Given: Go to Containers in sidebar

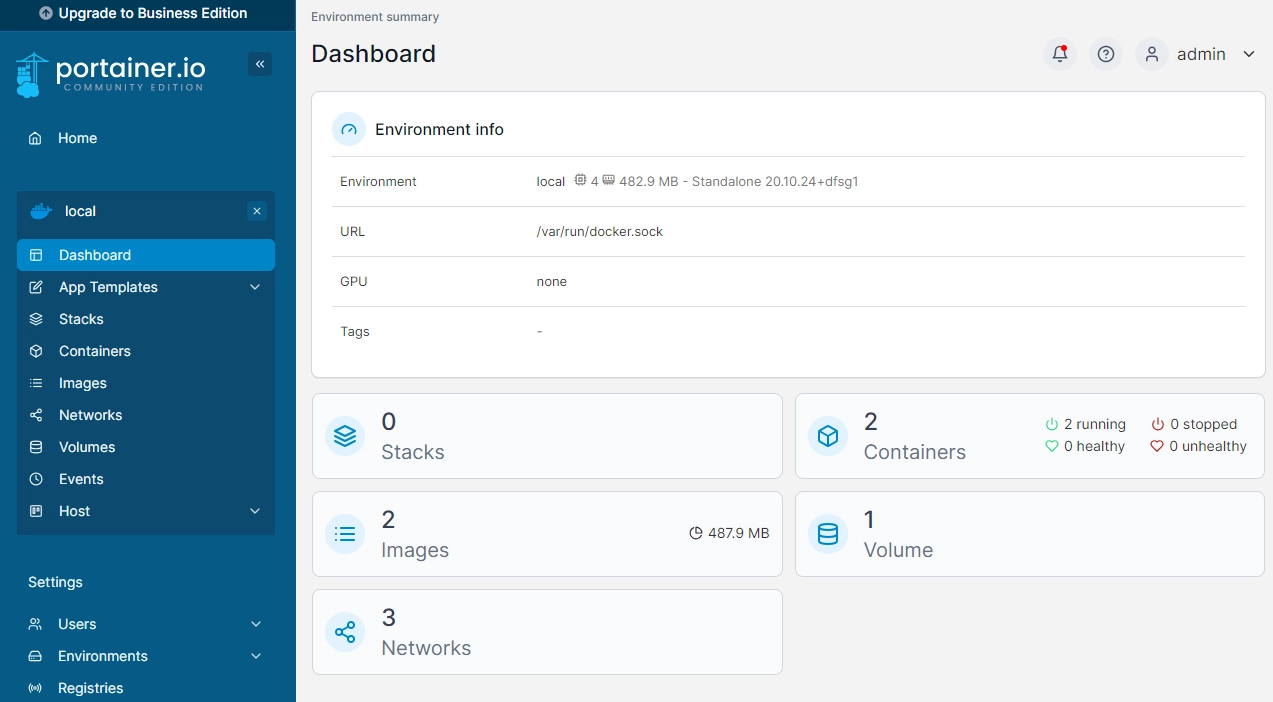Looking at the screenshot, I should tap(94, 351).
